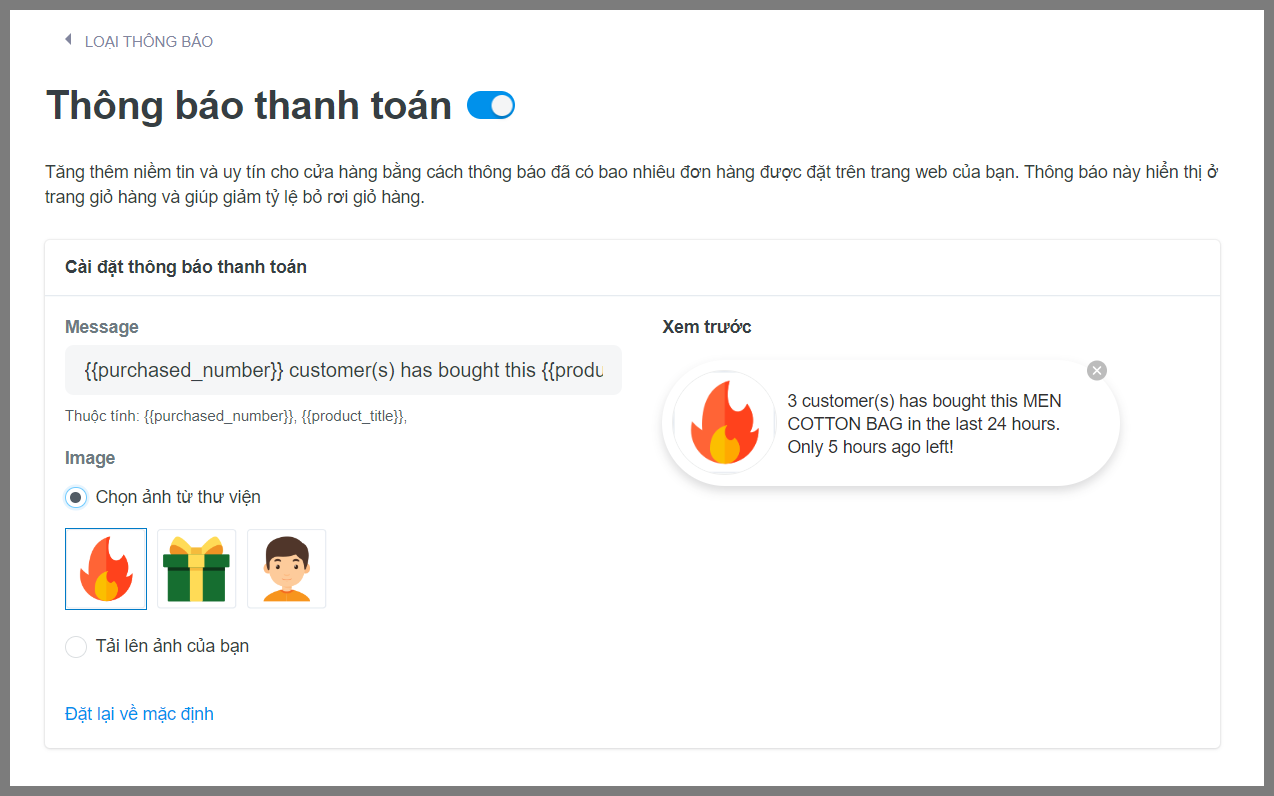Dismiss the preview notification with its X icon
The width and height of the screenshot is (1274, 796).
[x=1097, y=371]
